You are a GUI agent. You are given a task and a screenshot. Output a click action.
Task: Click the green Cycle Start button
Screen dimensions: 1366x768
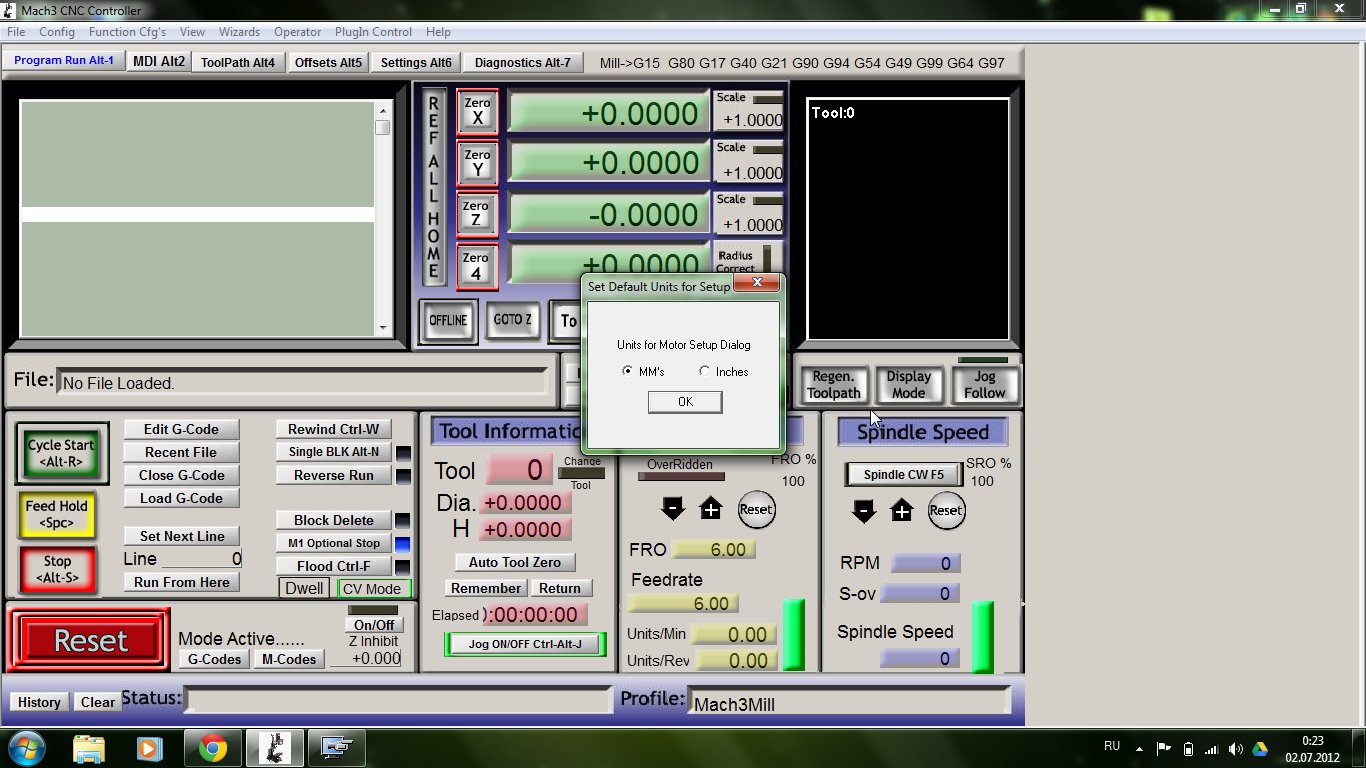pyautogui.click(x=61, y=453)
